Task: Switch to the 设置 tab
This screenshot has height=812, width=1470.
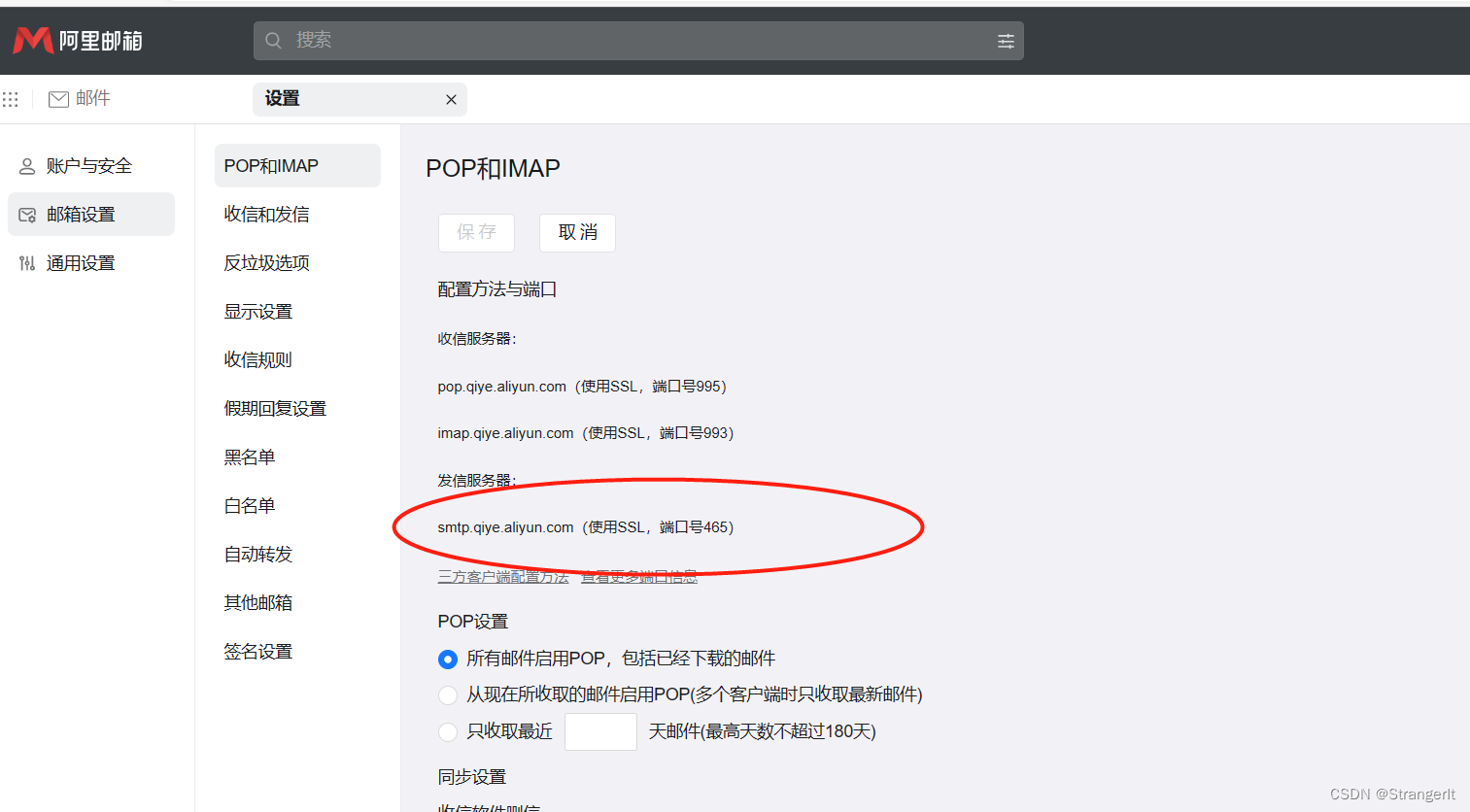Action: [359, 99]
